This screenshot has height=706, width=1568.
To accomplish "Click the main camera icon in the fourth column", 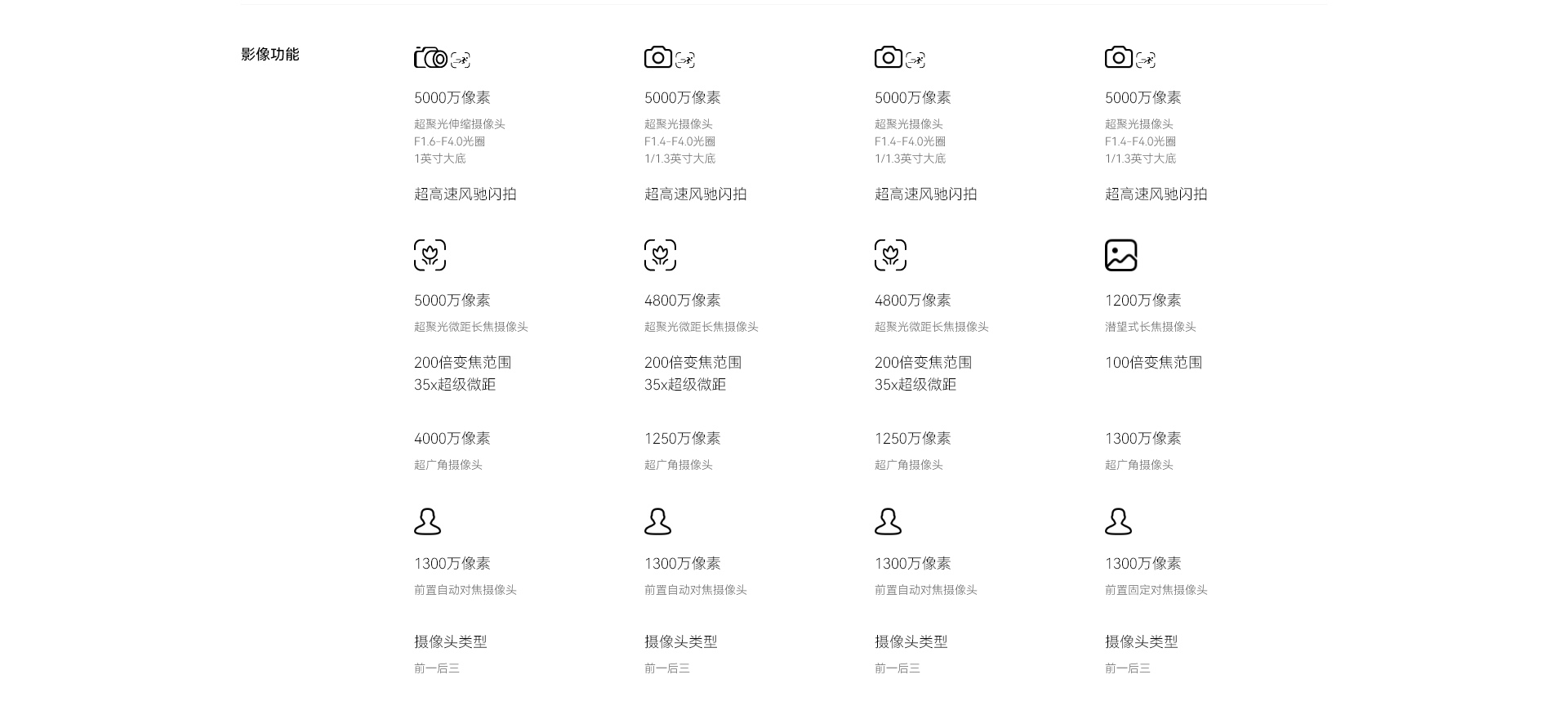I will click(1118, 57).
